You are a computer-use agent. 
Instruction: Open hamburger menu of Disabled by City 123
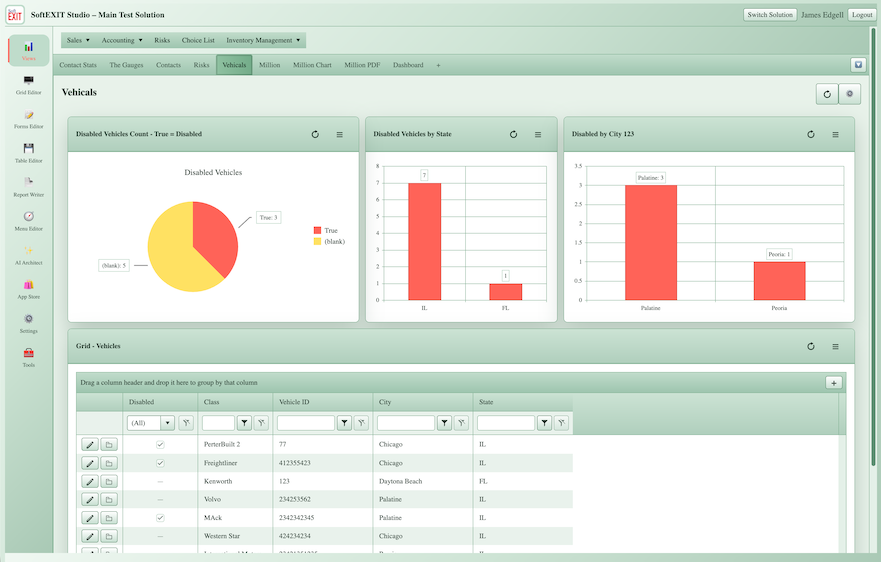click(x=835, y=134)
